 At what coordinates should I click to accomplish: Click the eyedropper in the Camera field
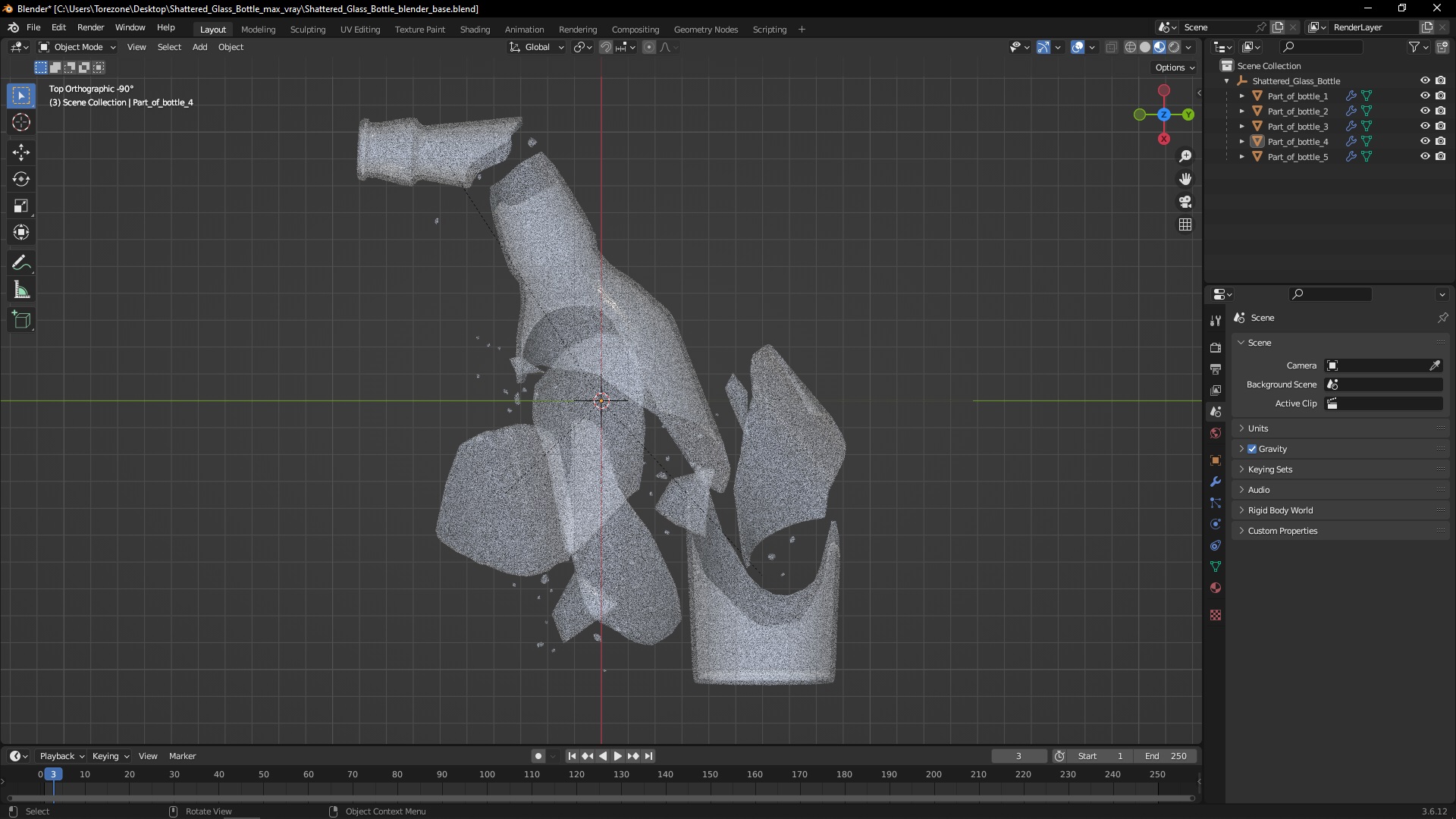[x=1435, y=366]
